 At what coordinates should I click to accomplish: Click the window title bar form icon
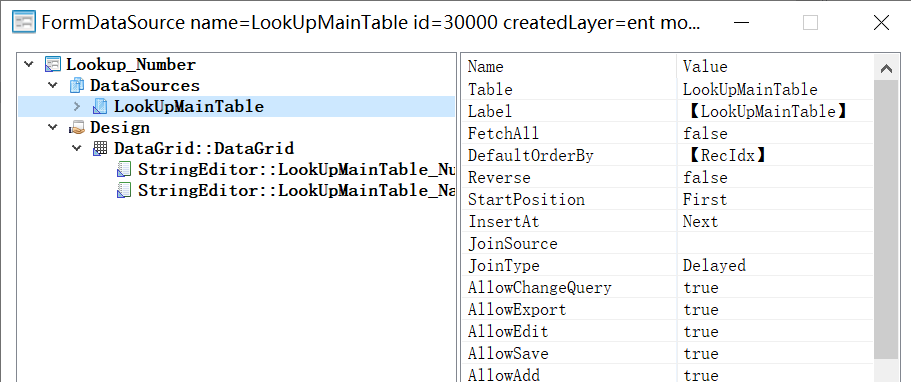tap(24, 23)
